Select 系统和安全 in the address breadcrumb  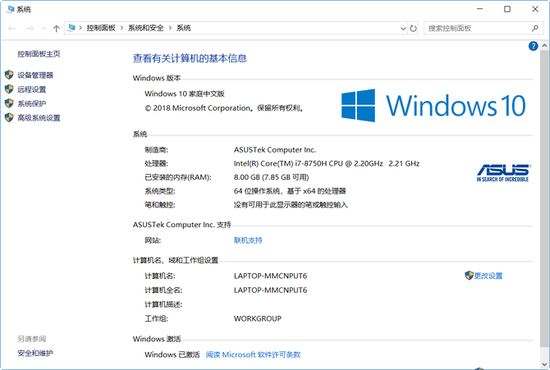point(146,28)
